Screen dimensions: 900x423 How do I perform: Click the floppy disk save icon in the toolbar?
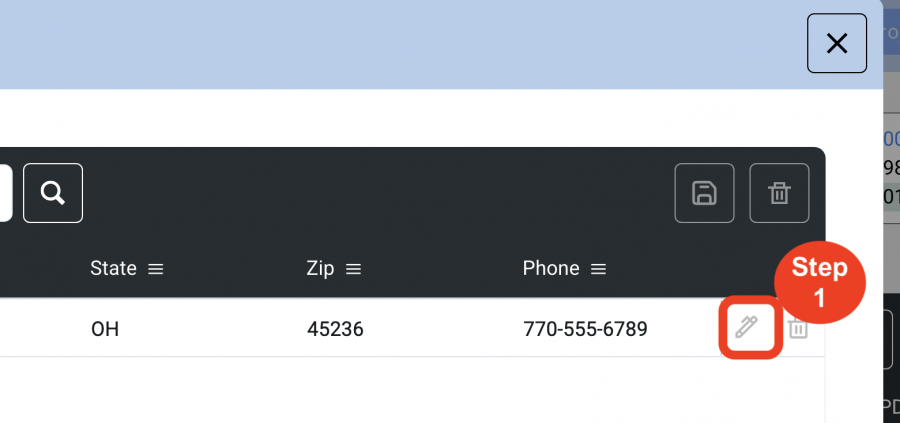[x=704, y=193]
